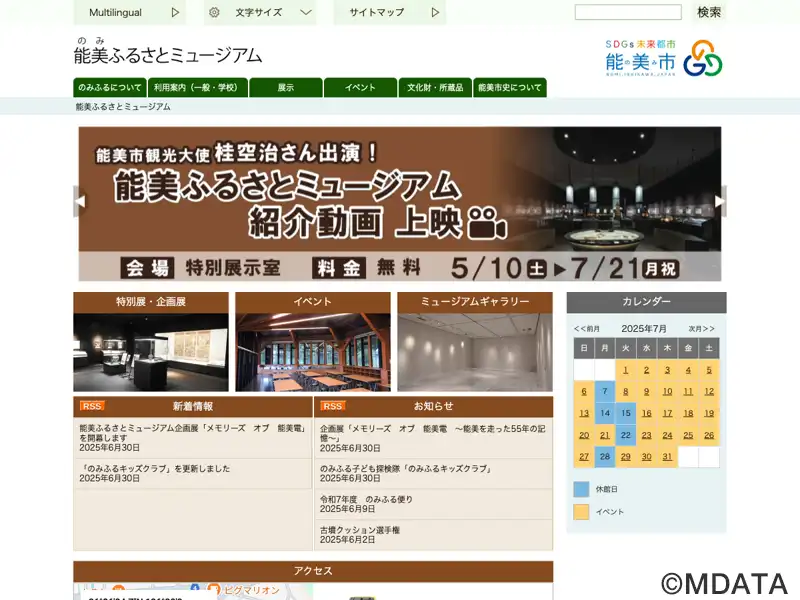Click the 能美ふるさとミュージアム breadcrumb link
This screenshot has height=600, width=800.
coord(123,107)
